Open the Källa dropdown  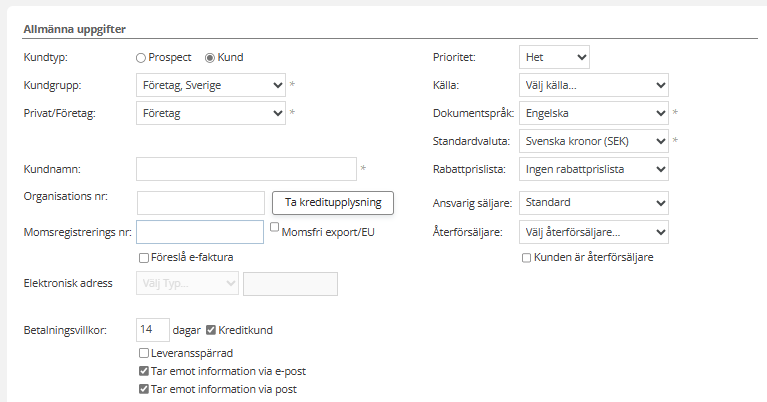point(593,85)
